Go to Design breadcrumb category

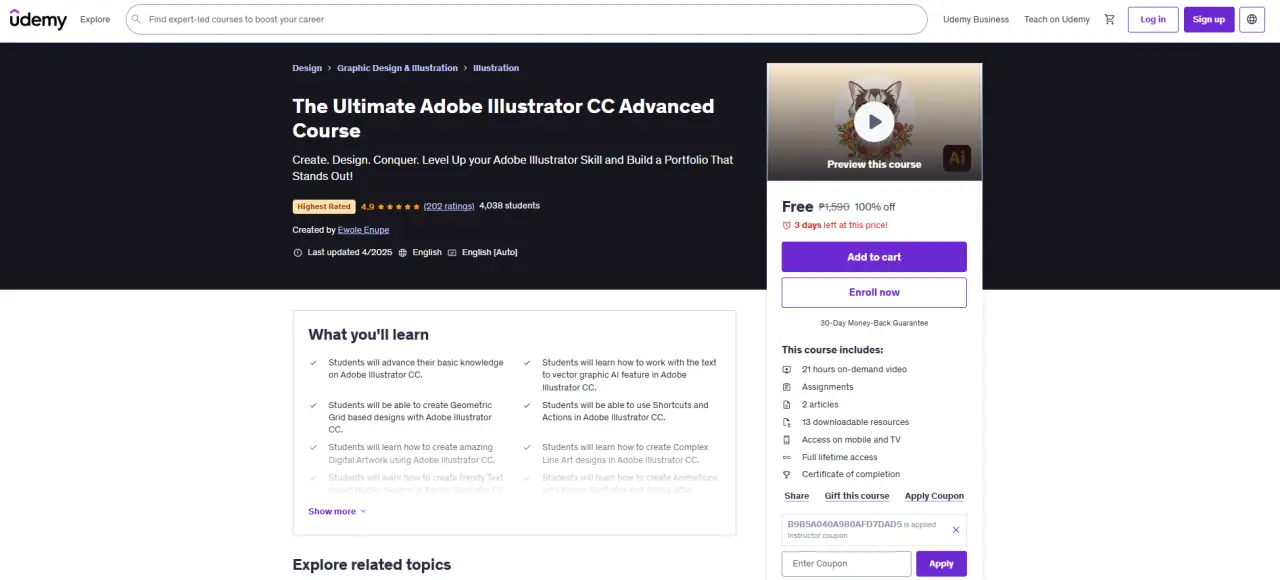pos(307,68)
